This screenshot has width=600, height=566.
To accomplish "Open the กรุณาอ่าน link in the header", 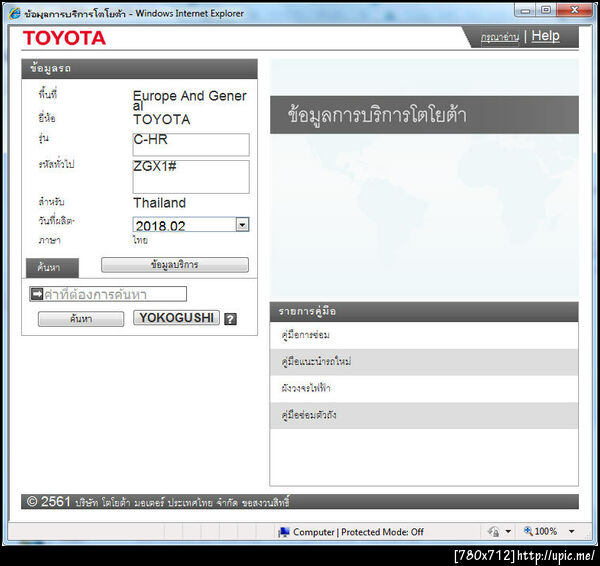I will pyautogui.click(x=500, y=37).
